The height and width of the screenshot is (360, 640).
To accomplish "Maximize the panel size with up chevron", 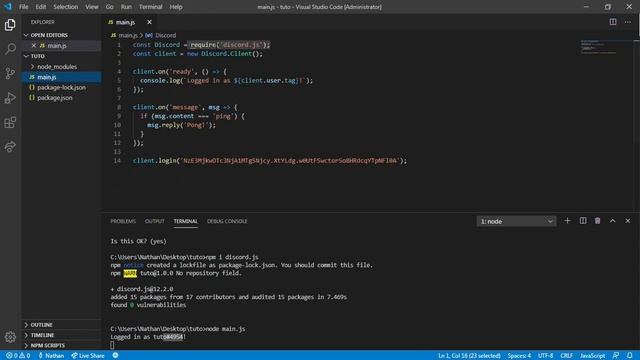I will tap(613, 221).
